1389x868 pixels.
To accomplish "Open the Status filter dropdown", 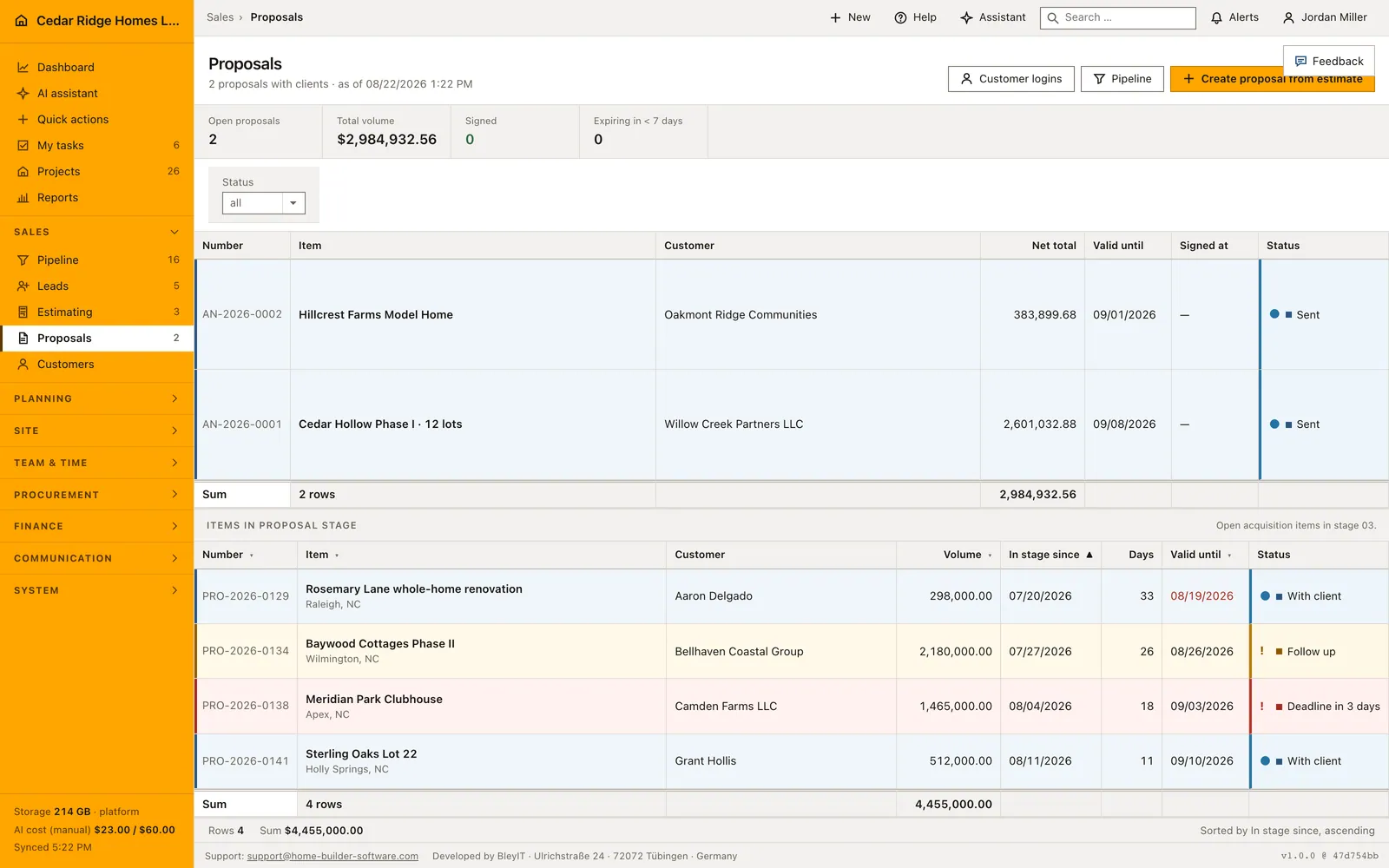I will coord(264,203).
